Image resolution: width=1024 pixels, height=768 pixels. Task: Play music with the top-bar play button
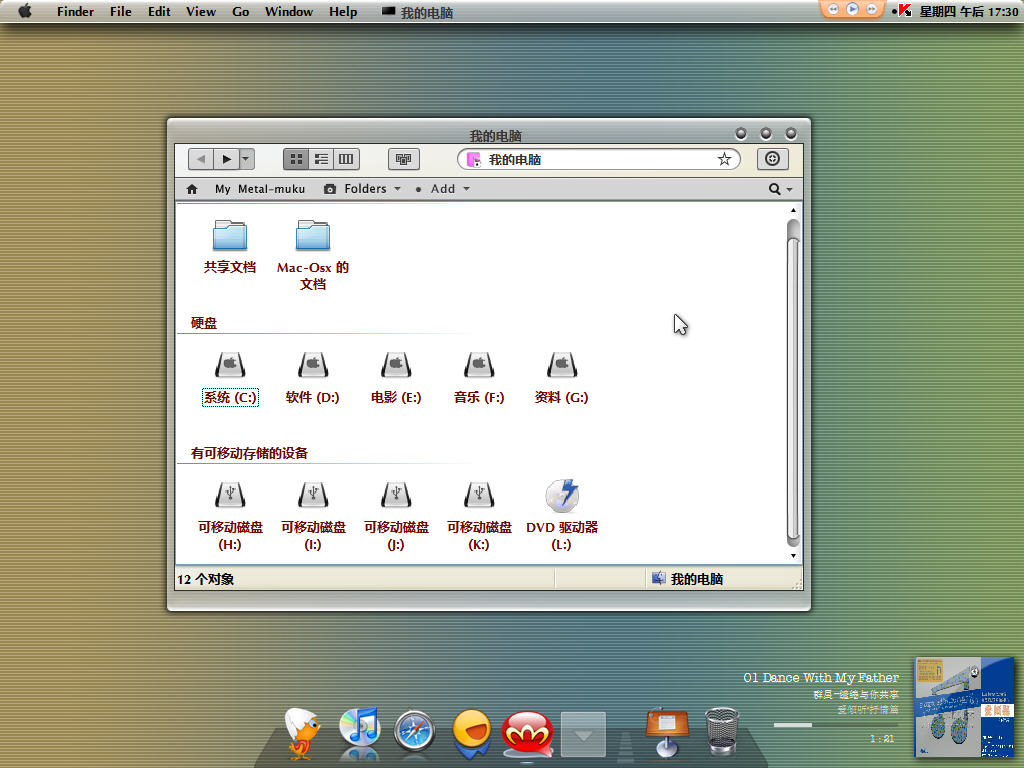pos(852,8)
